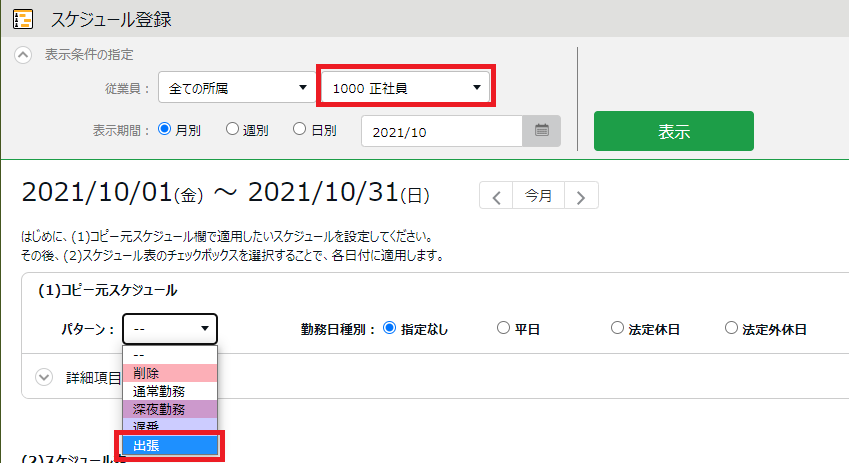Click the パターン dropdown box
This screenshot has width=849, height=463.
tap(170, 328)
